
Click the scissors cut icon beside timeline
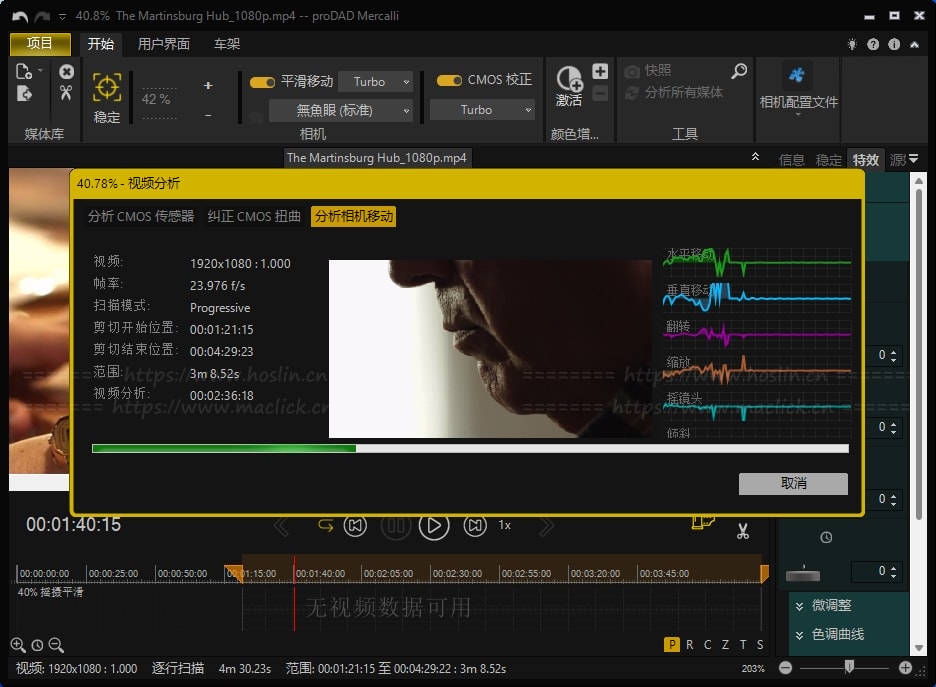click(x=743, y=531)
